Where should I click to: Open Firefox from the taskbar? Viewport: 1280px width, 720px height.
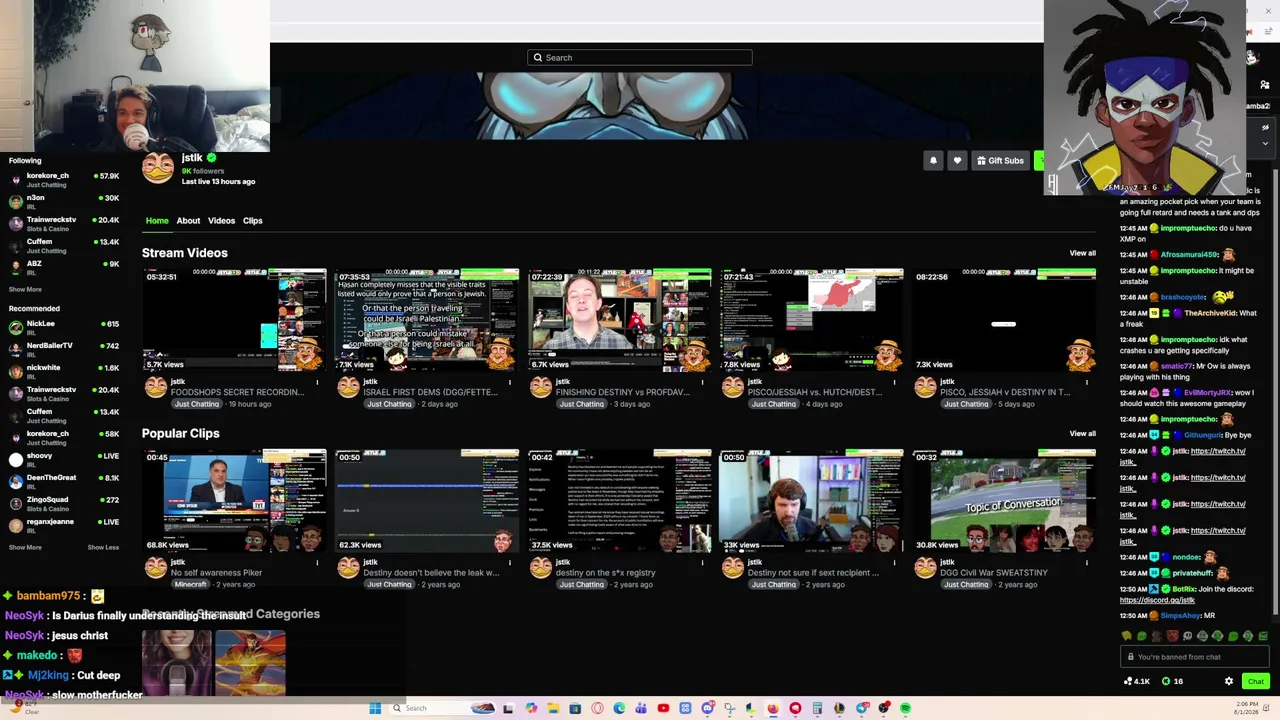(773, 708)
